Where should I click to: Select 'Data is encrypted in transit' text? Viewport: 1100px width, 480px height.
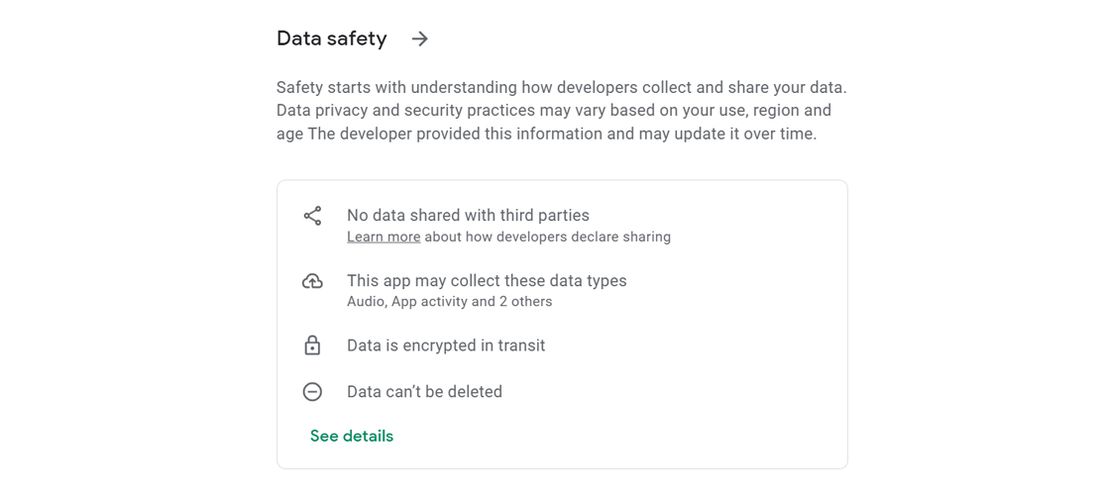(445, 346)
